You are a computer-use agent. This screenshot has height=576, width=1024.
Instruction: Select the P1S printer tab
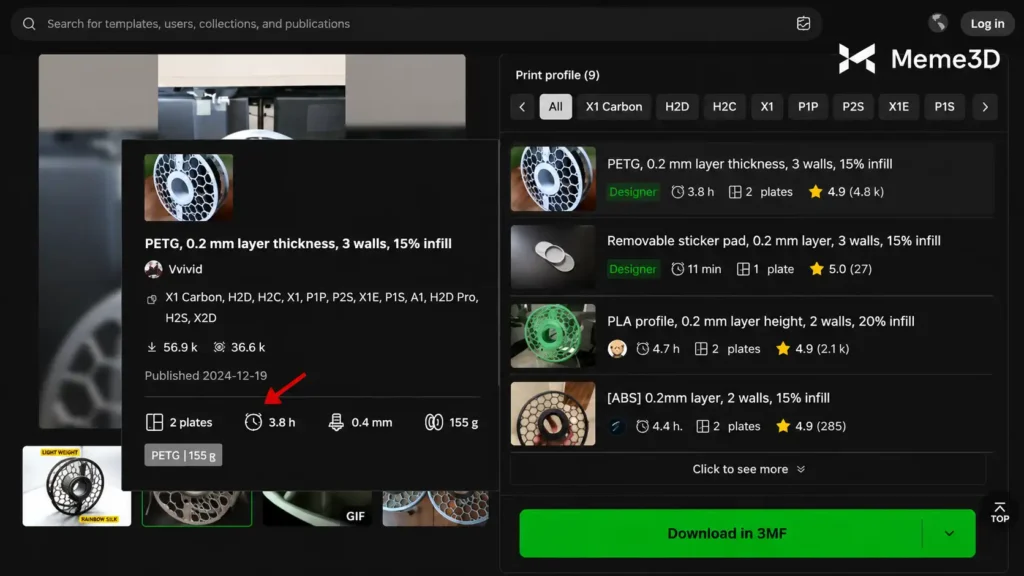point(944,106)
